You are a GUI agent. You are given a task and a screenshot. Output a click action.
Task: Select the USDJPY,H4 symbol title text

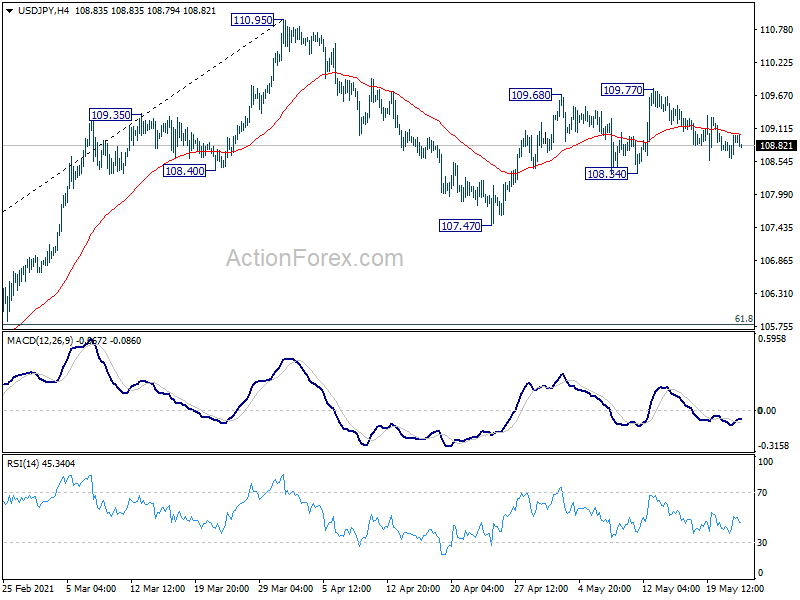click(43, 11)
